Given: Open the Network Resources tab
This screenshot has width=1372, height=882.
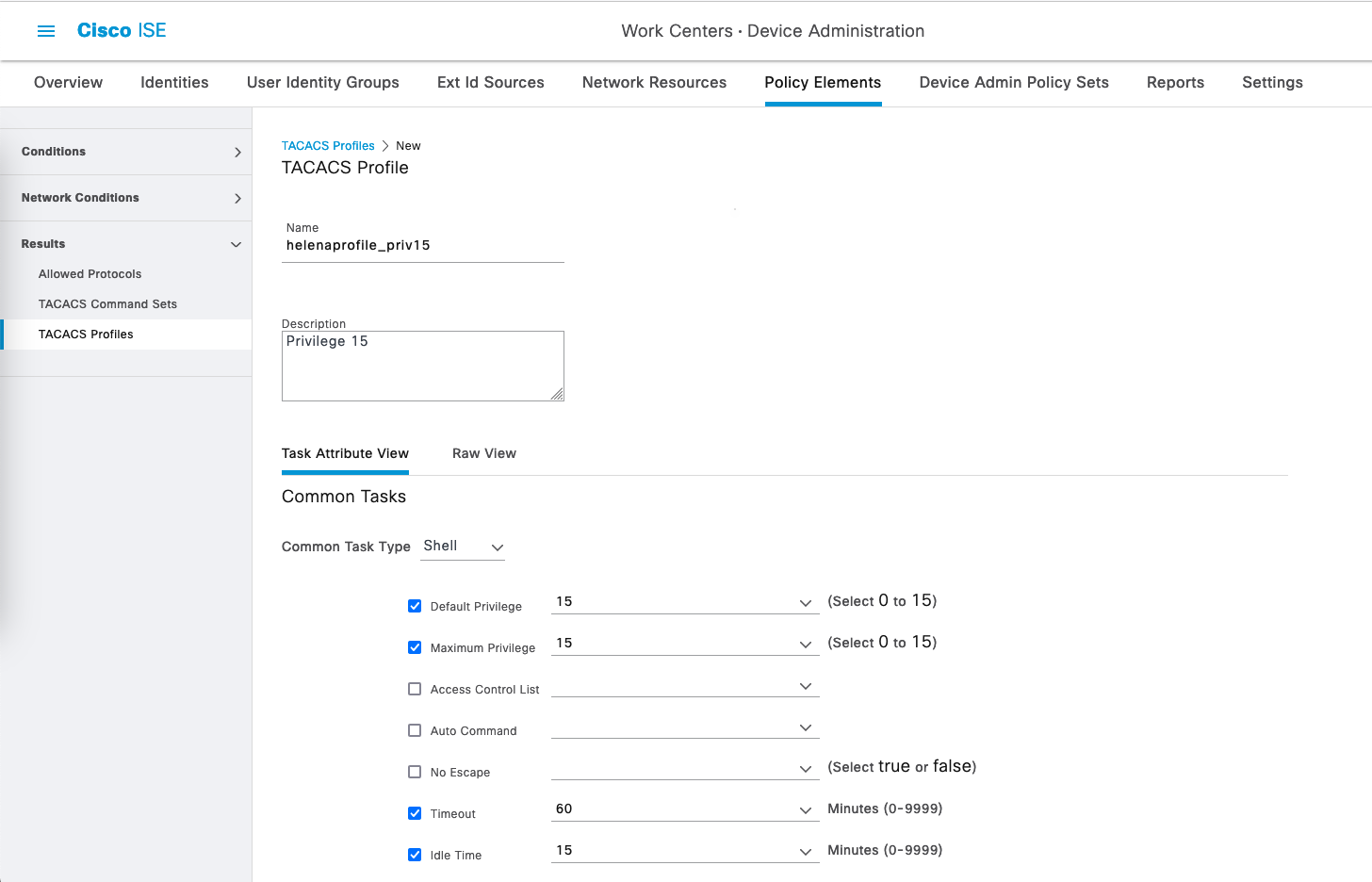Looking at the screenshot, I should (x=654, y=83).
